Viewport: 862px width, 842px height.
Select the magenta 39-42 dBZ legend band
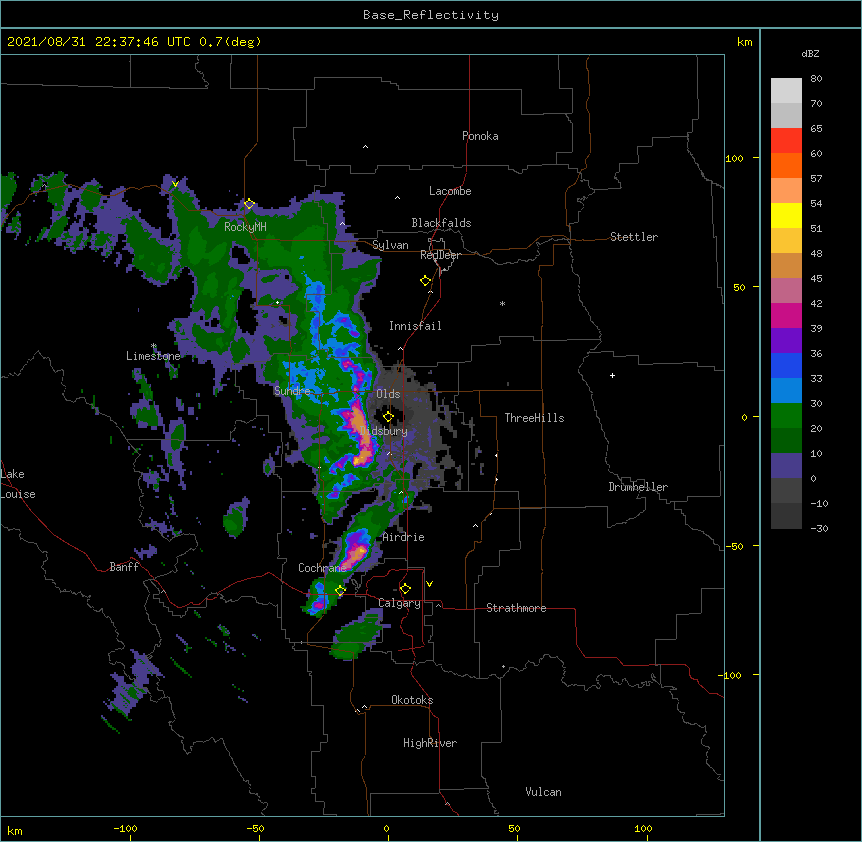tap(786, 315)
